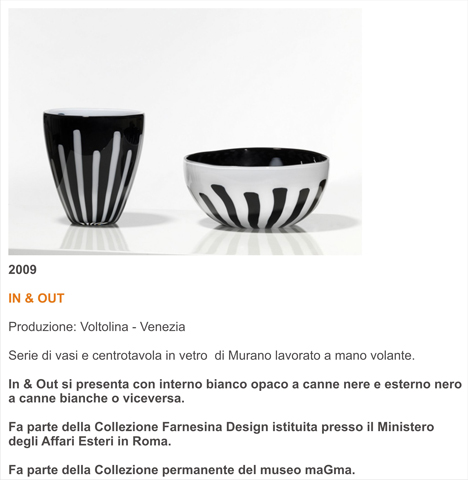Click the vase's reflection on the table
The height and width of the screenshot is (480, 468).
coord(94,237)
